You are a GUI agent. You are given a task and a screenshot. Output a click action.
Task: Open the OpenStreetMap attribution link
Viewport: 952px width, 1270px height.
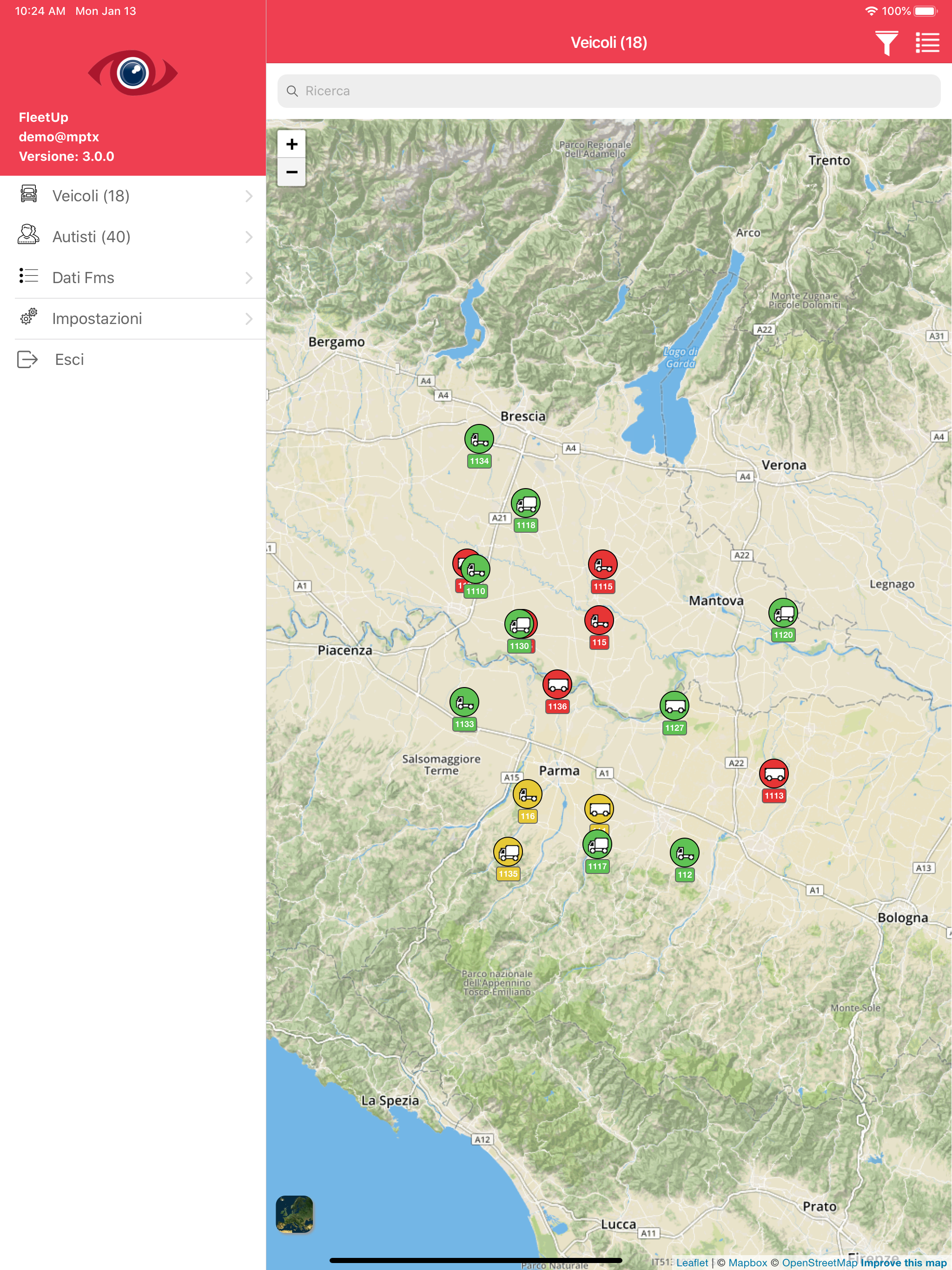820,1263
